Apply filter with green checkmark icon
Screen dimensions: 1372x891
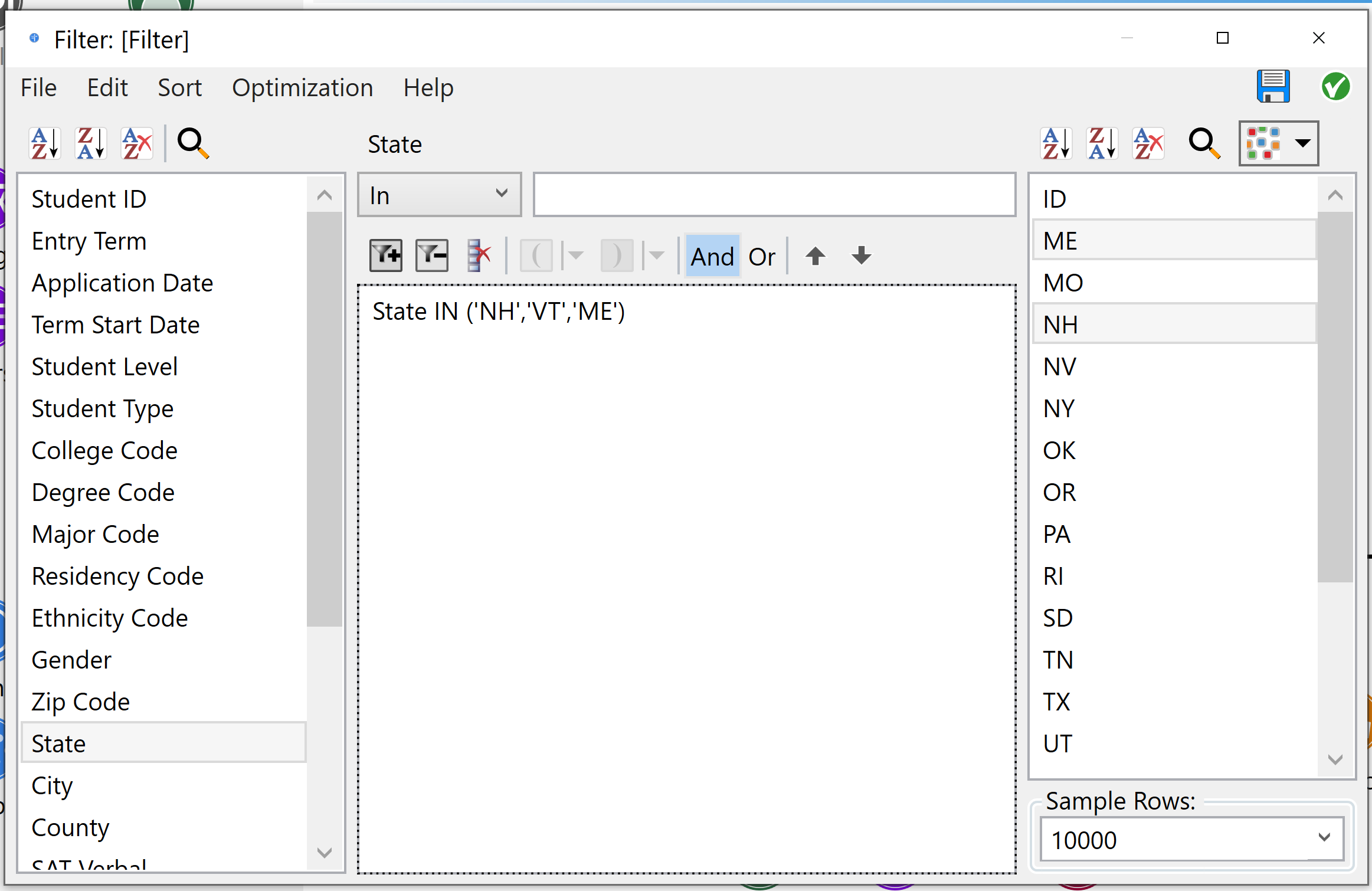1335,87
